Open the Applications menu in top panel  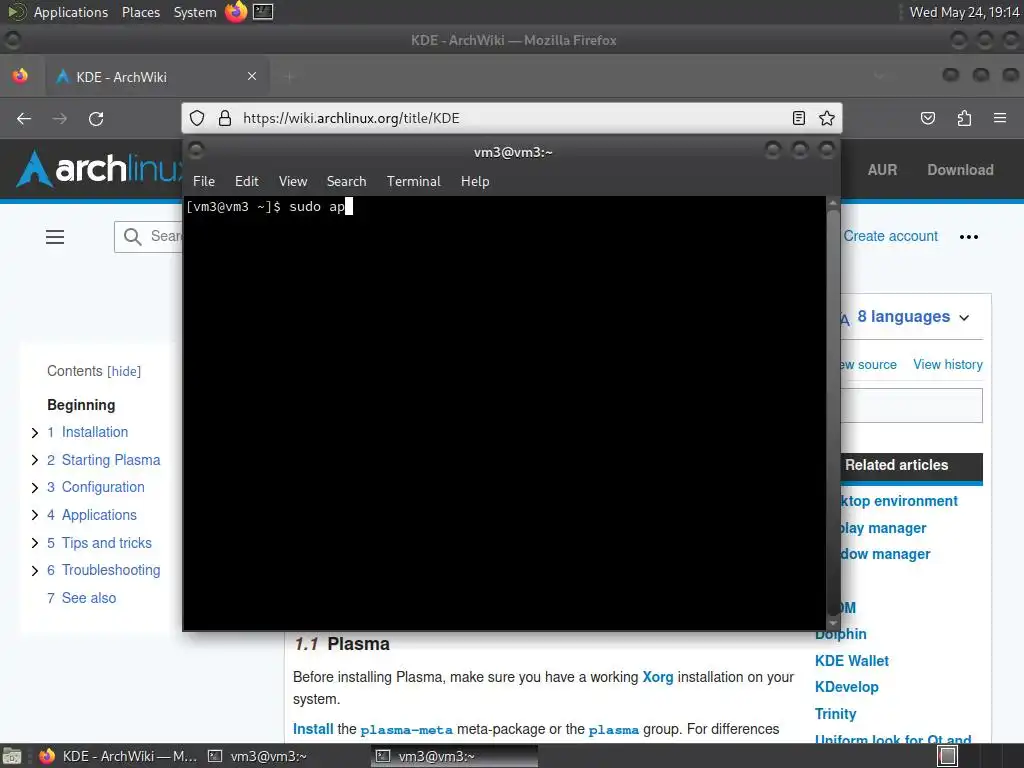[x=71, y=12]
